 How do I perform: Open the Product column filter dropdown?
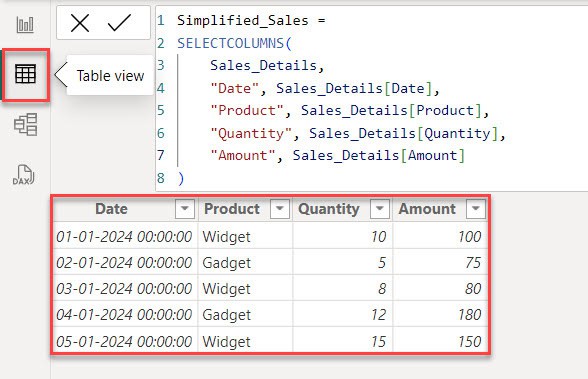pyautogui.click(x=280, y=209)
